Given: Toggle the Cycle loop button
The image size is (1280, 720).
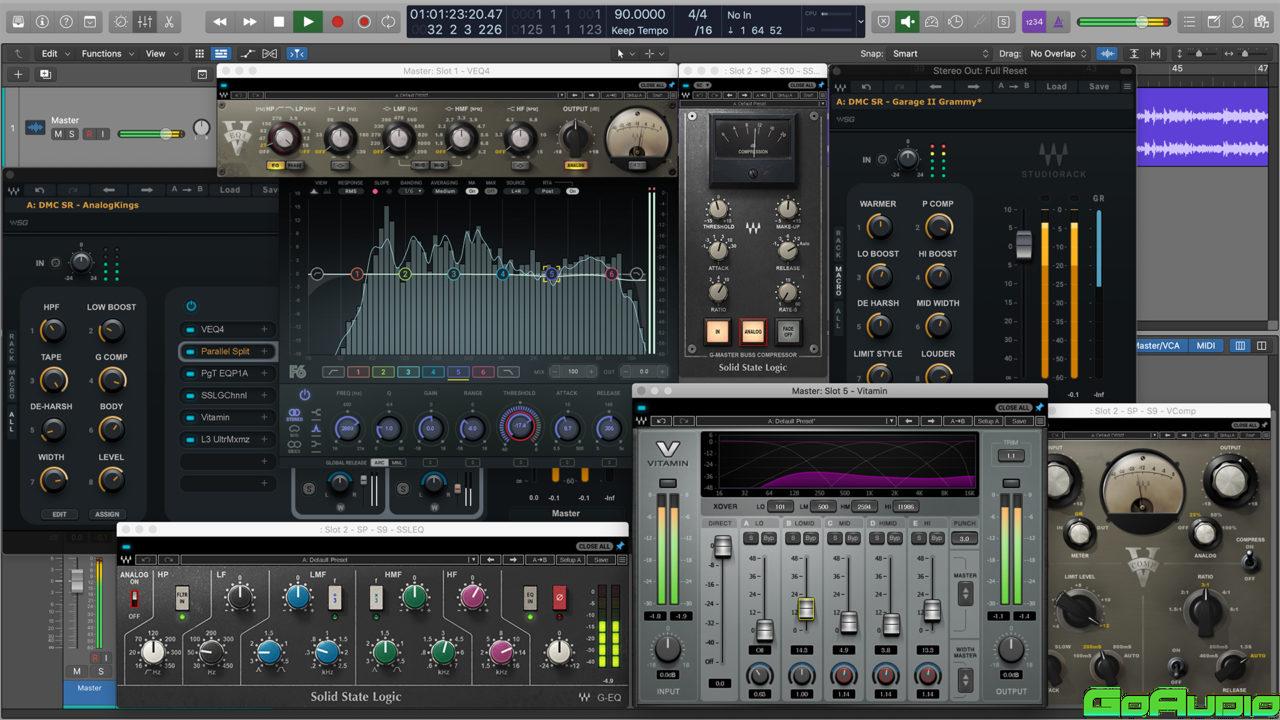Looking at the screenshot, I should coord(389,21).
